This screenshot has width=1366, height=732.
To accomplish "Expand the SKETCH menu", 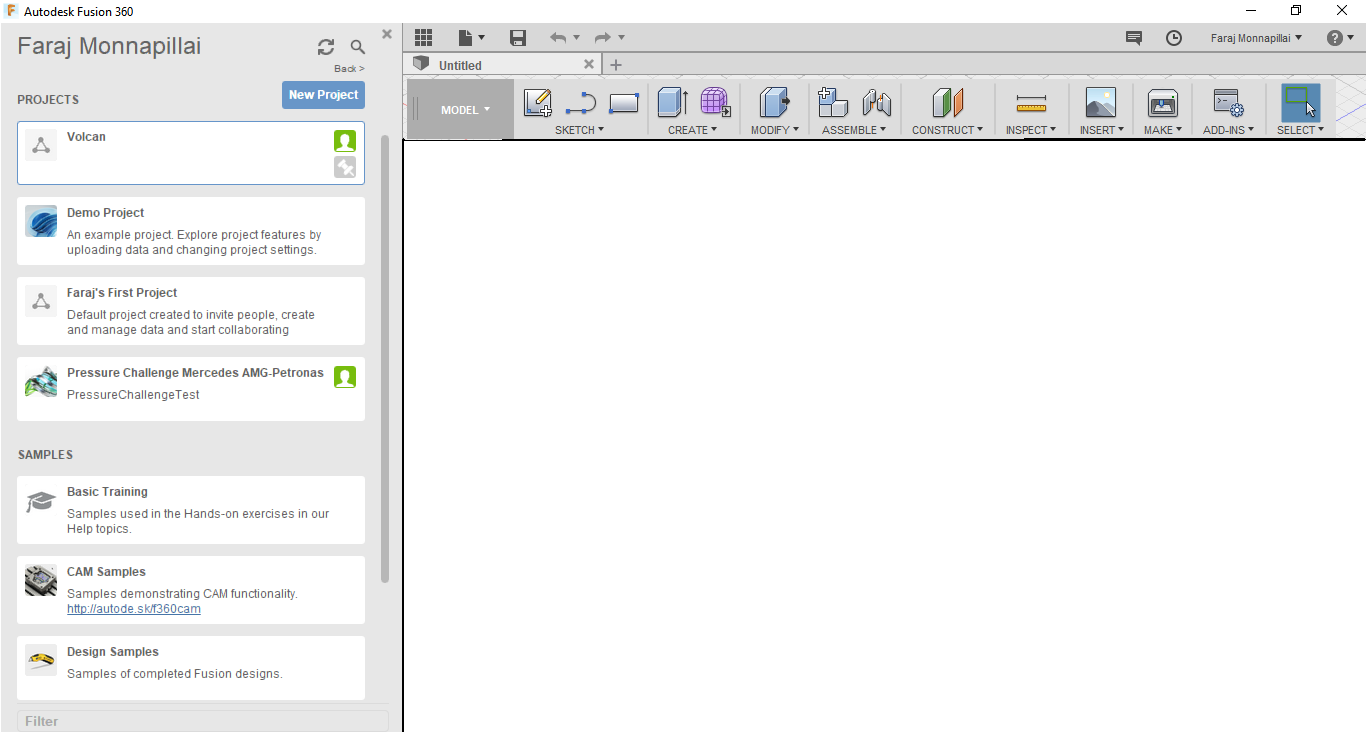I will click(x=579, y=130).
